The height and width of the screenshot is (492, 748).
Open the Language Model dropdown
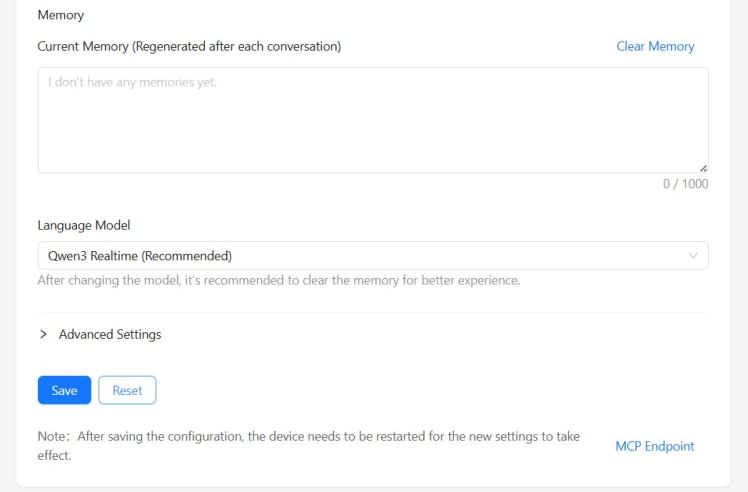point(372,255)
